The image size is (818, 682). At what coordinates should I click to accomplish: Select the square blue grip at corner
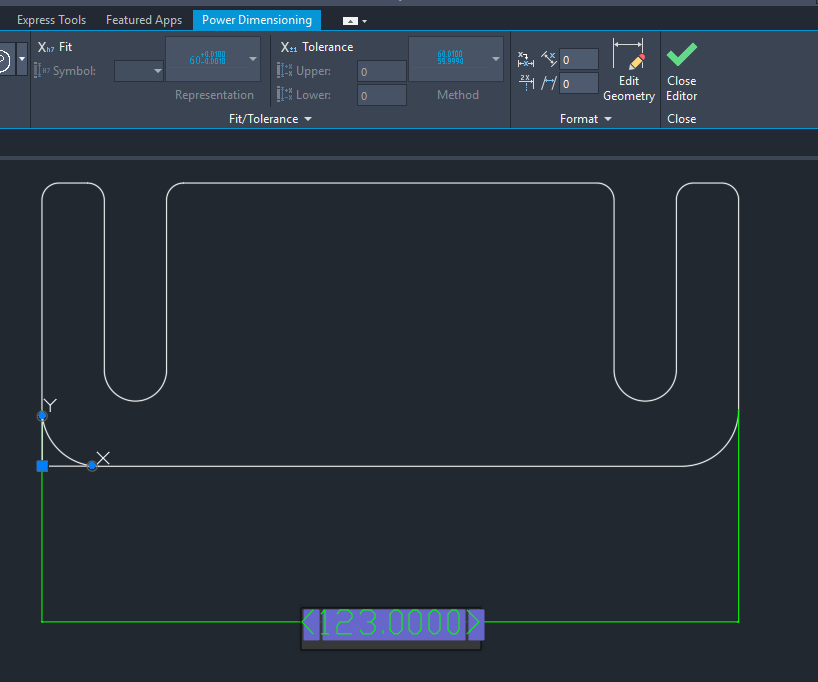point(42,466)
